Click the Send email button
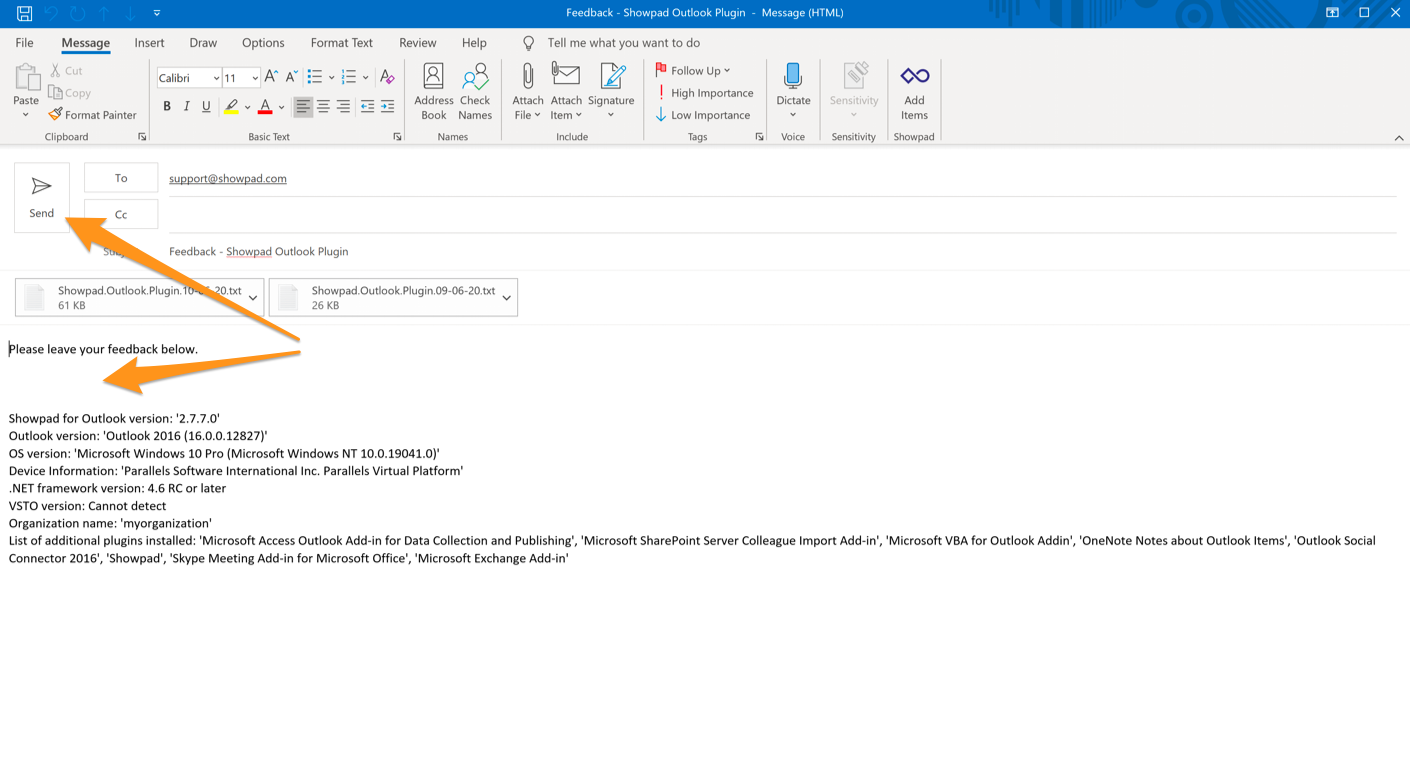 (42, 197)
